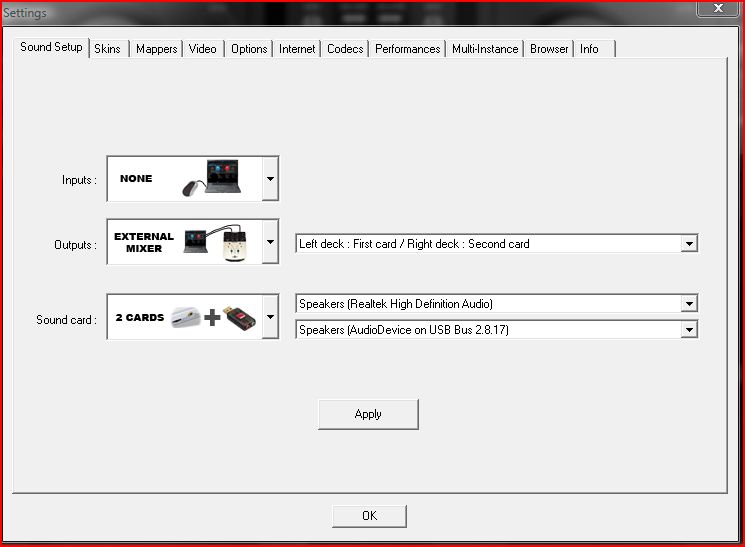Select the Options tab
The width and height of the screenshot is (745, 547).
(x=249, y=49)
